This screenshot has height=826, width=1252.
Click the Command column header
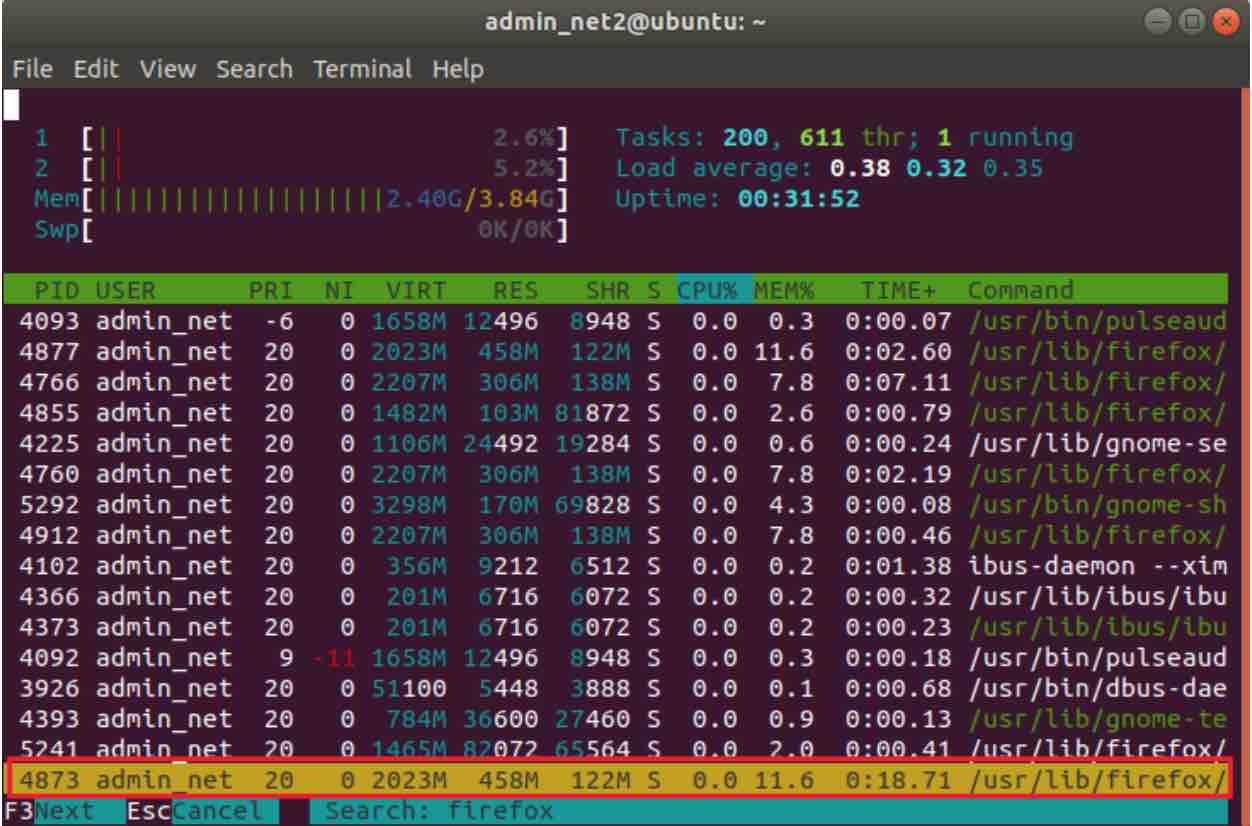pos(1020,292)
